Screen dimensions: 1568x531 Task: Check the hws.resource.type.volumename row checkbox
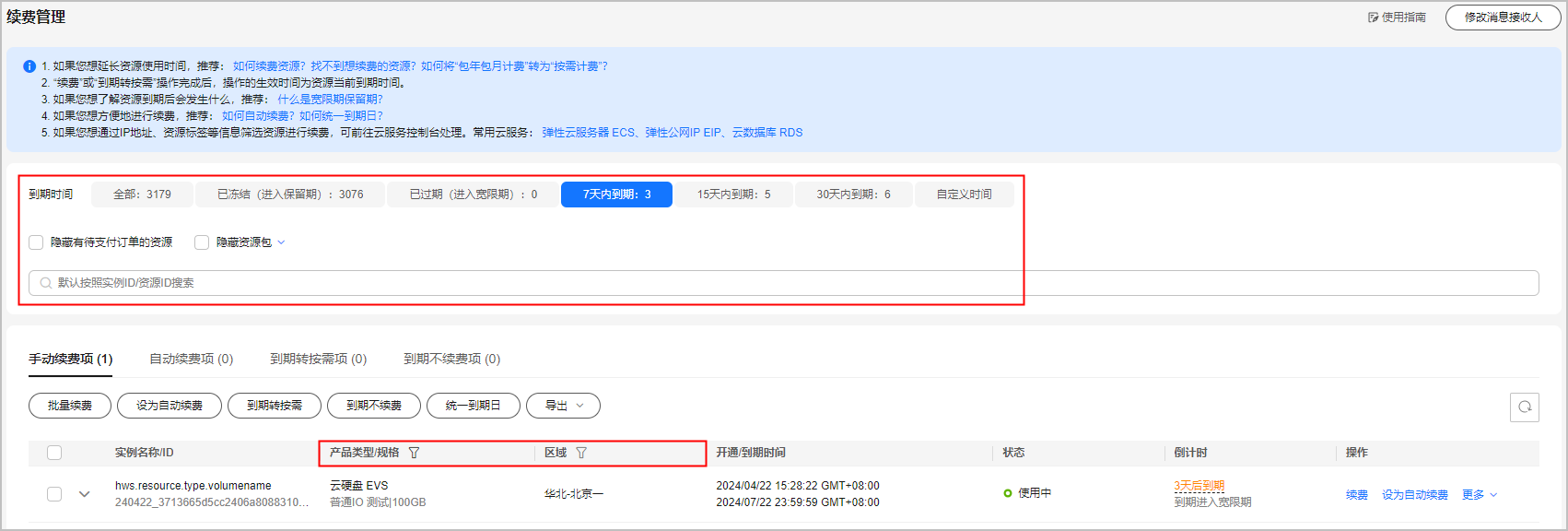[54, 494]
